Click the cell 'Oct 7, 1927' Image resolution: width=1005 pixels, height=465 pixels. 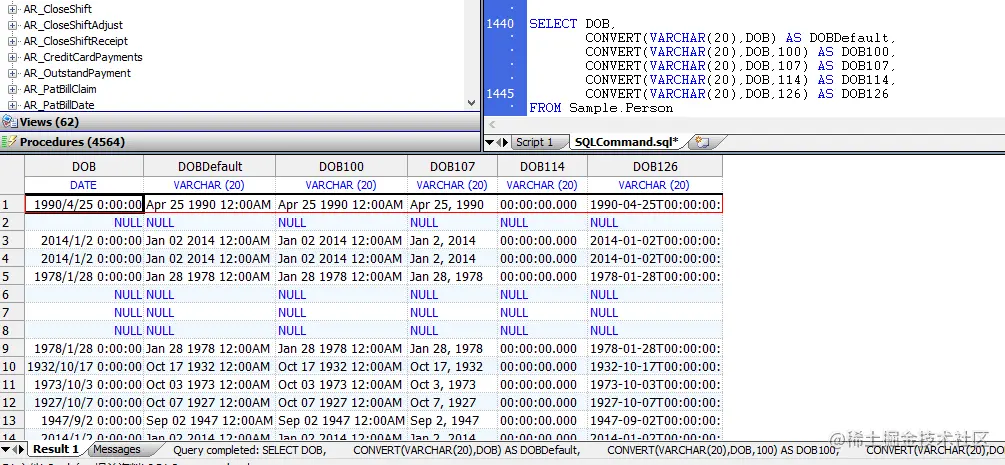pyautogui.click(x=453, y=402)
